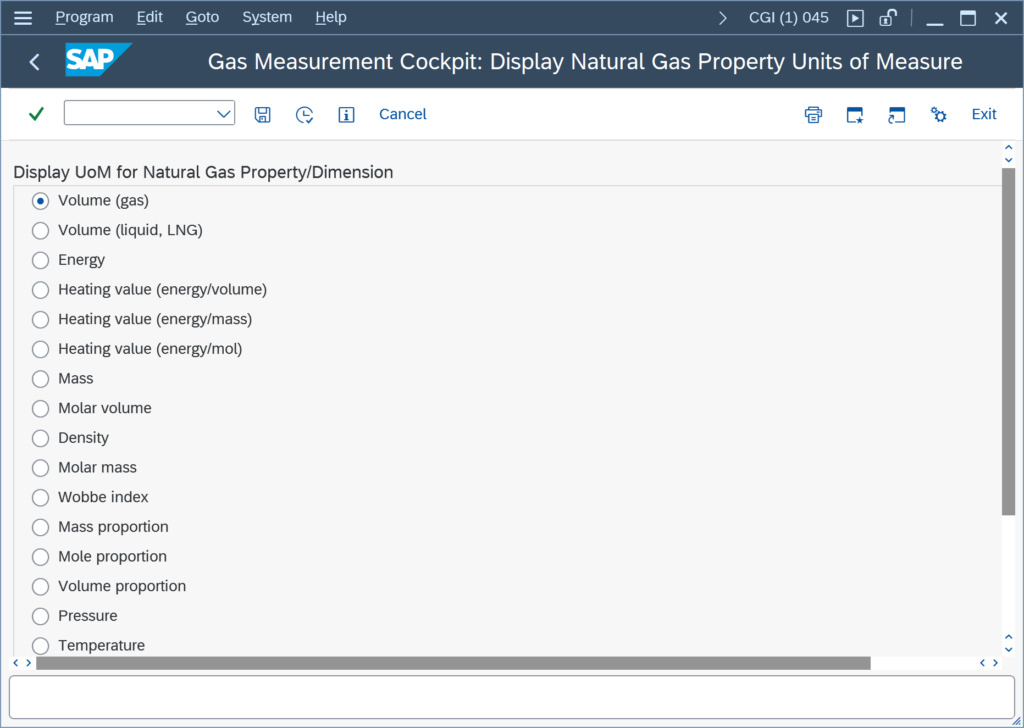
Task: Click the right arrow at left end of horizontal scrollbar
Action: coord(28,663)
